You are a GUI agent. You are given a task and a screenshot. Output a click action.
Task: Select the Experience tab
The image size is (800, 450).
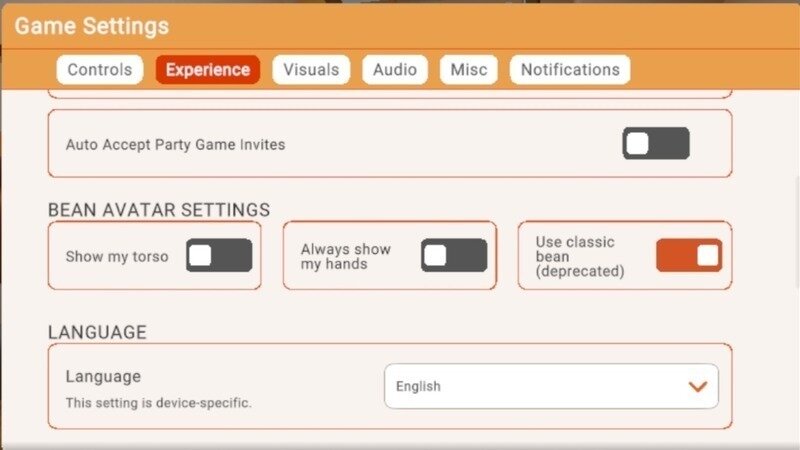click(208, 70)
